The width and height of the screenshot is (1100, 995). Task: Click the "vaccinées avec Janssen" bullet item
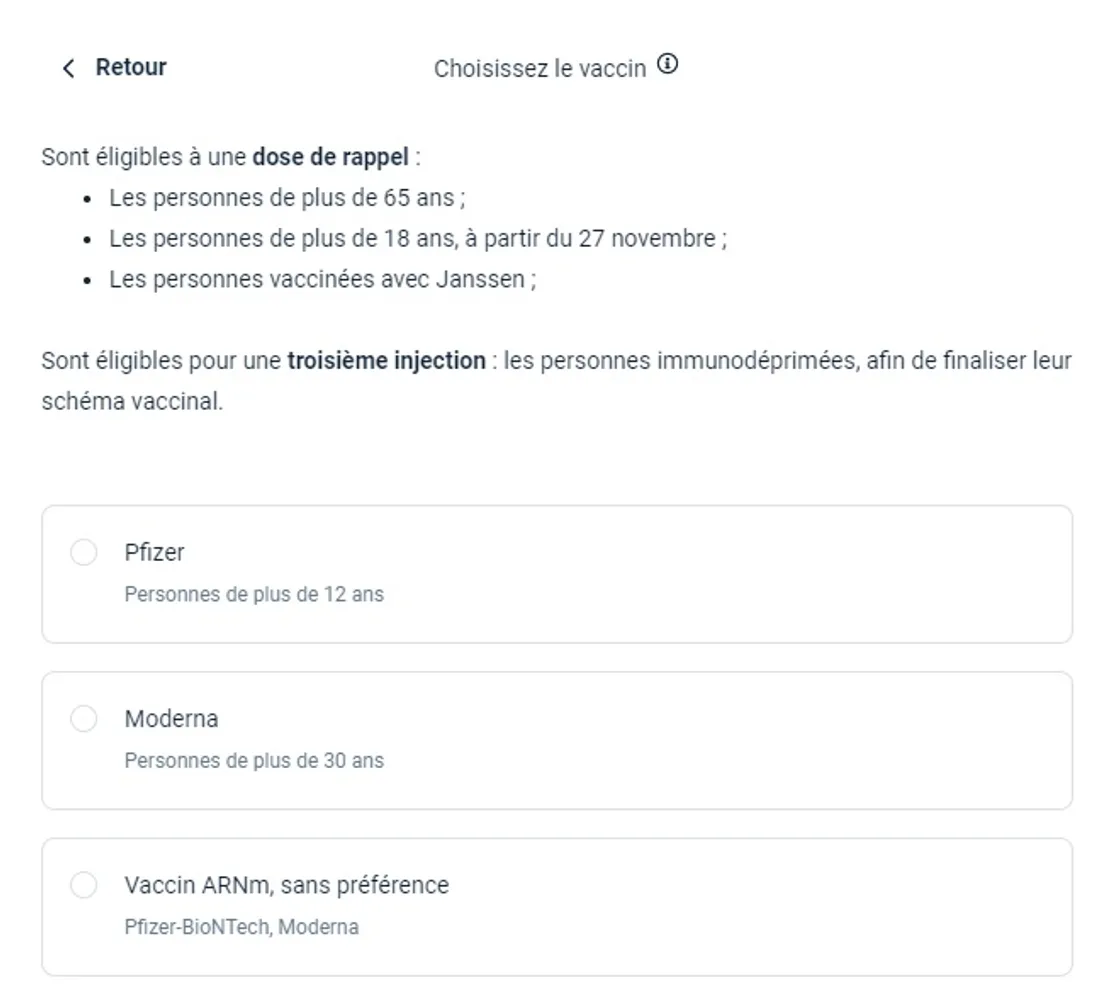[322, 279]
